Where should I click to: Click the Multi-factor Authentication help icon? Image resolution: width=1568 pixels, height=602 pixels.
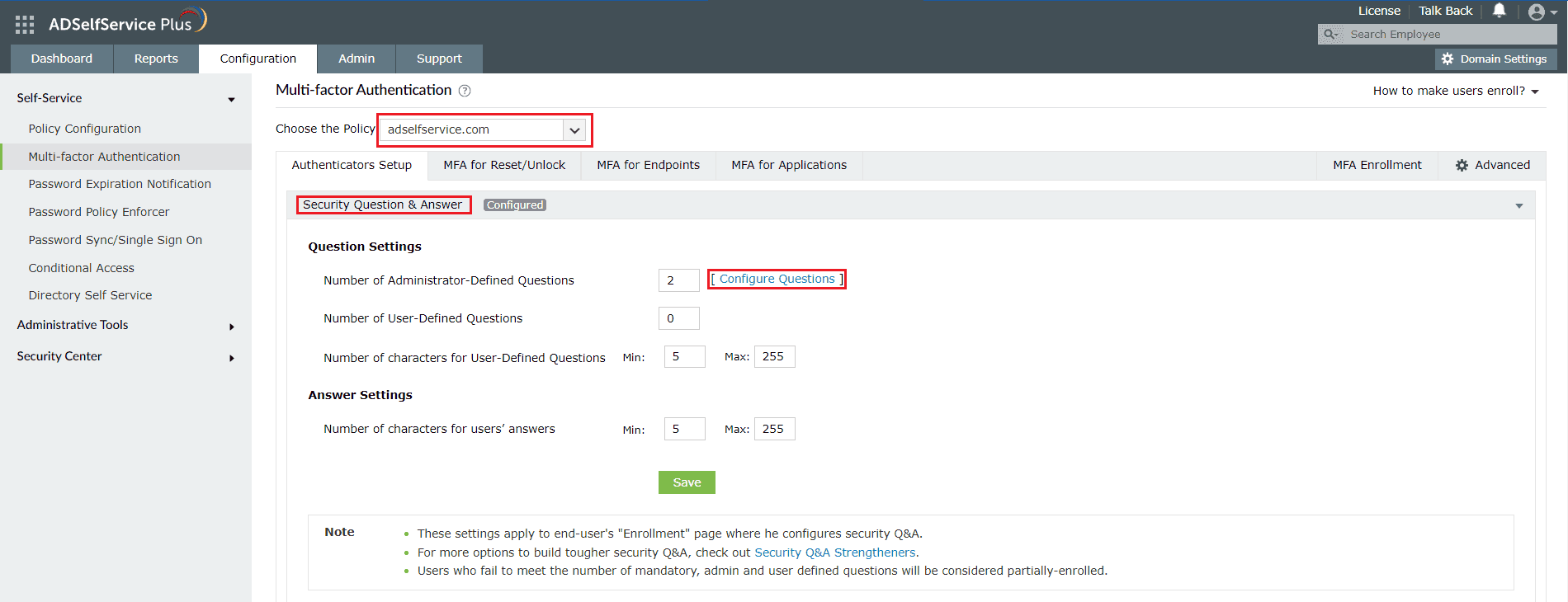465,91
